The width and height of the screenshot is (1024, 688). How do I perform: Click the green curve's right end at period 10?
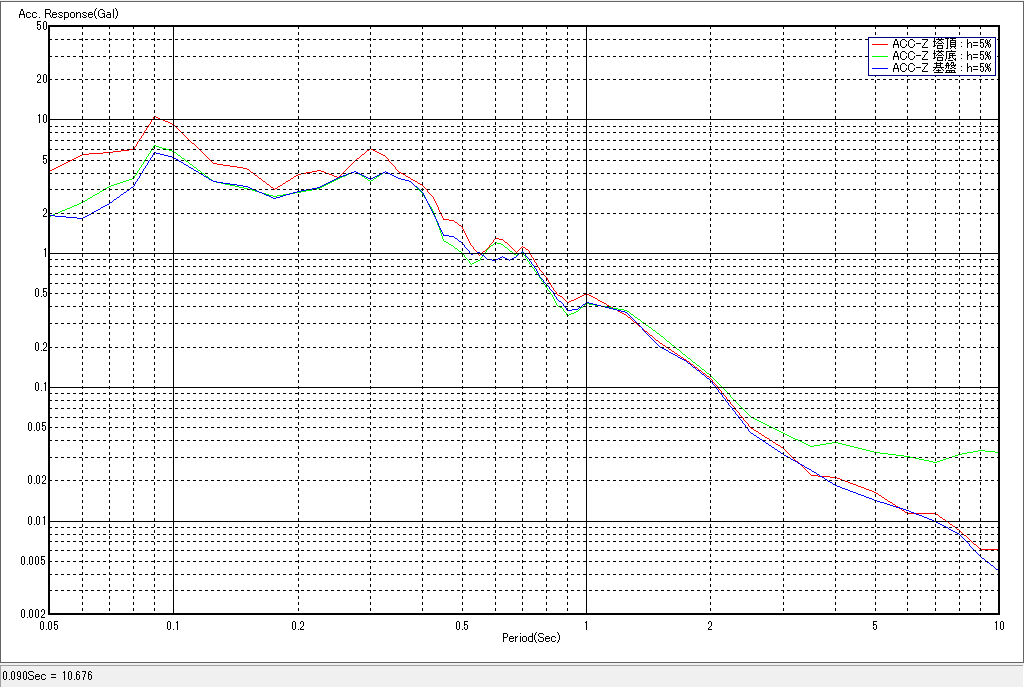click(997, 453)
